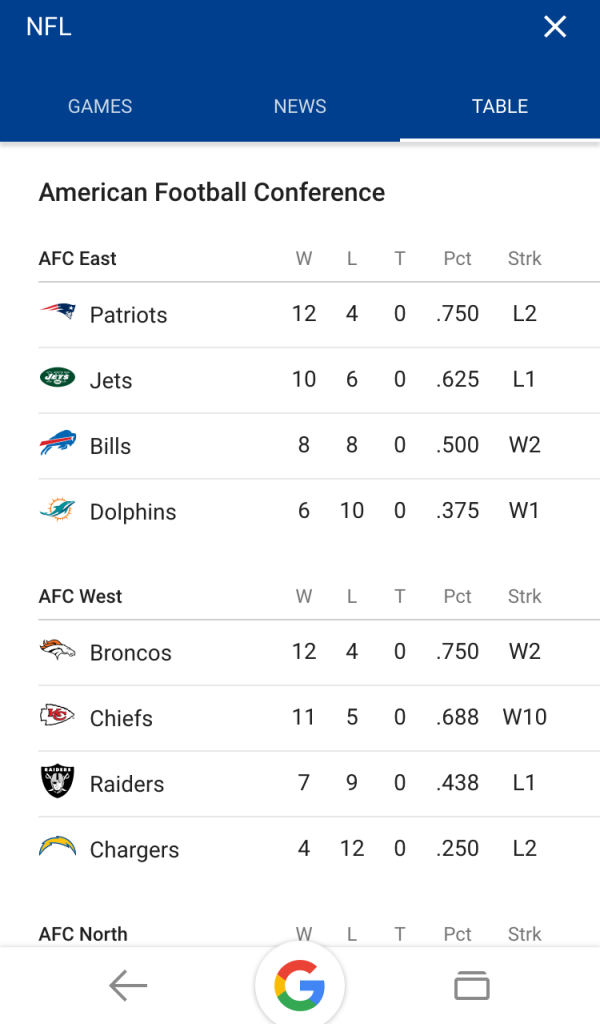
Task: Close the NFL panel
Action: 555,27
